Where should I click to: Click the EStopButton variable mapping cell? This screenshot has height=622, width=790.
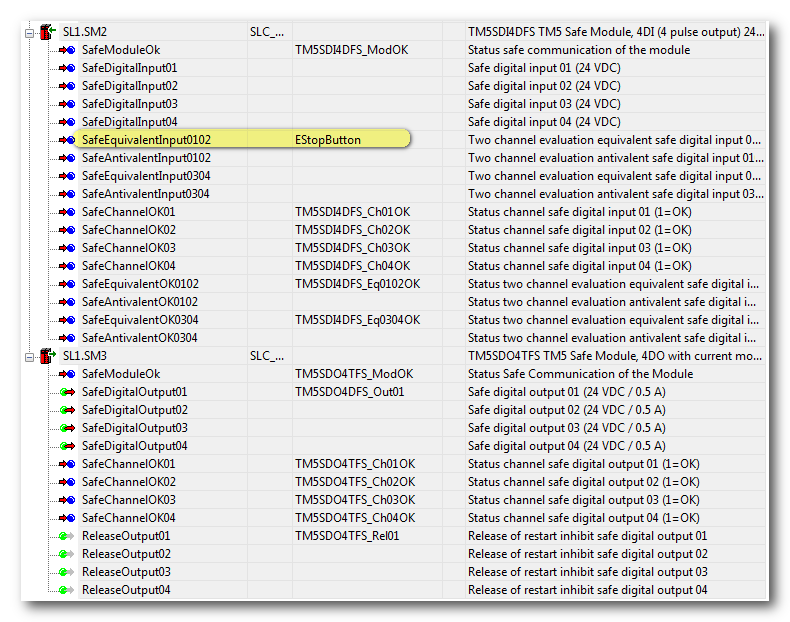tap(328, 140)
